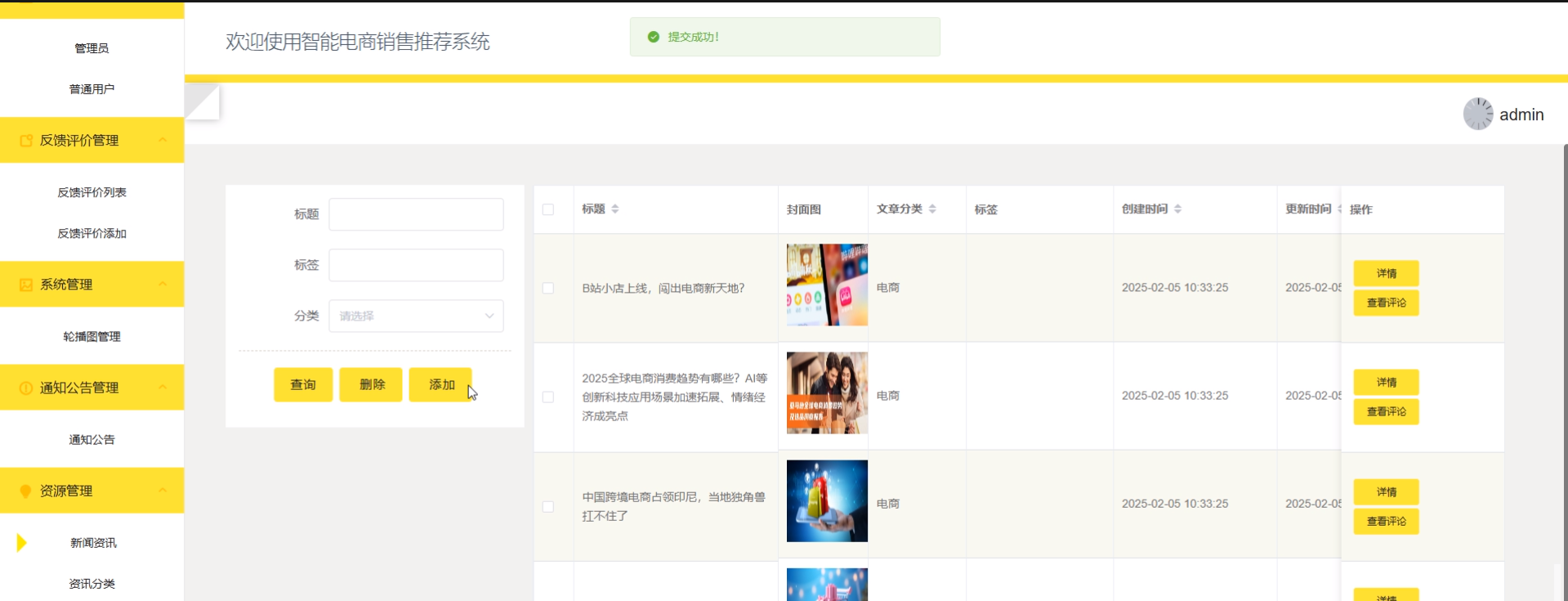1568x601 pixels.
Task: Click cover image of 中国跨境电商占领印尼 article
Action: [827, 500]
